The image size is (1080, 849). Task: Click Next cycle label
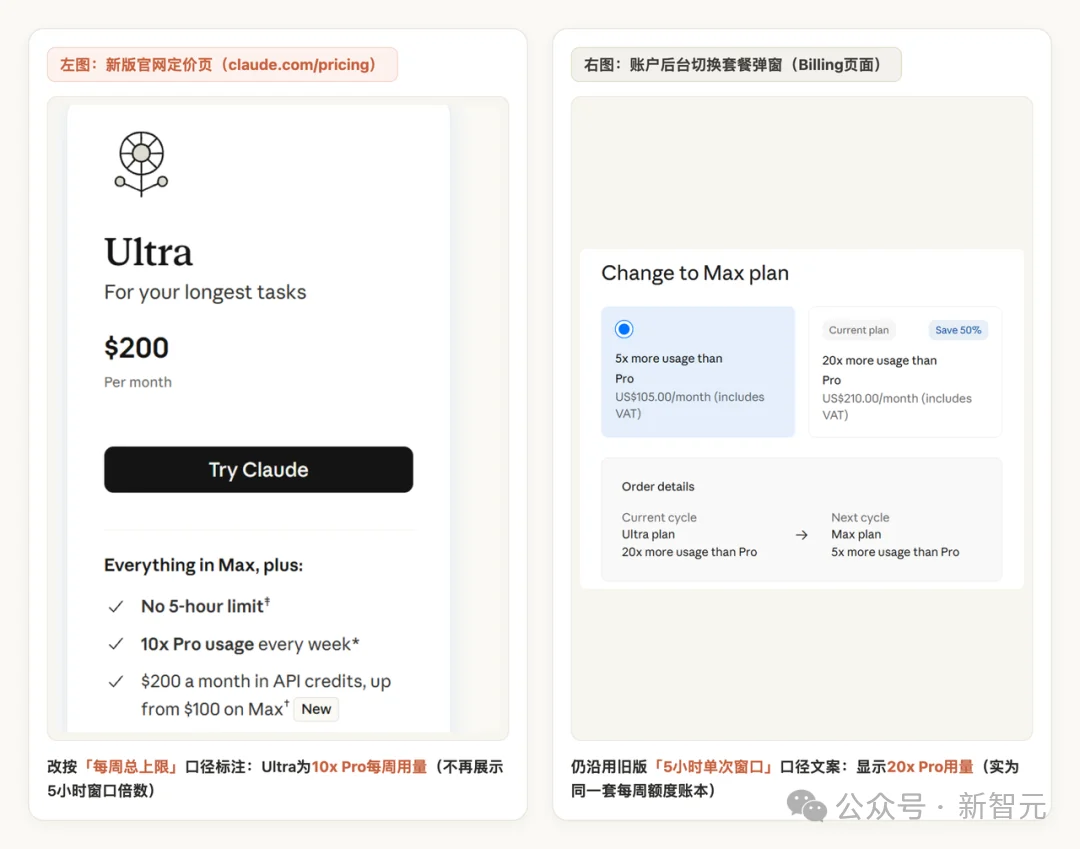(x=860, y=517)
